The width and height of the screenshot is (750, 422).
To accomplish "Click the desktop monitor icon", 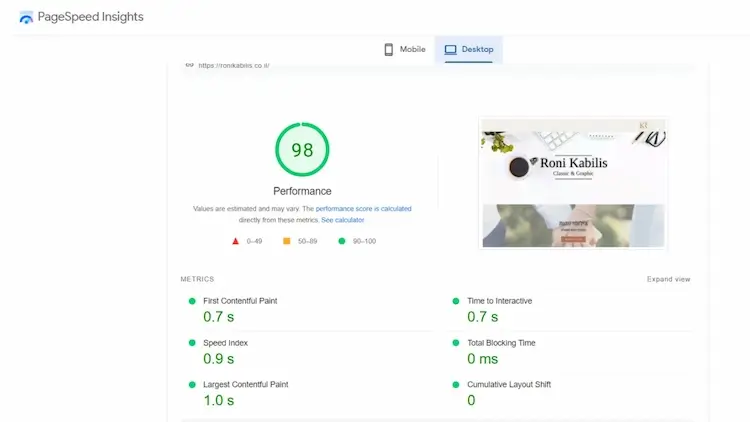I will coord(450,49).
